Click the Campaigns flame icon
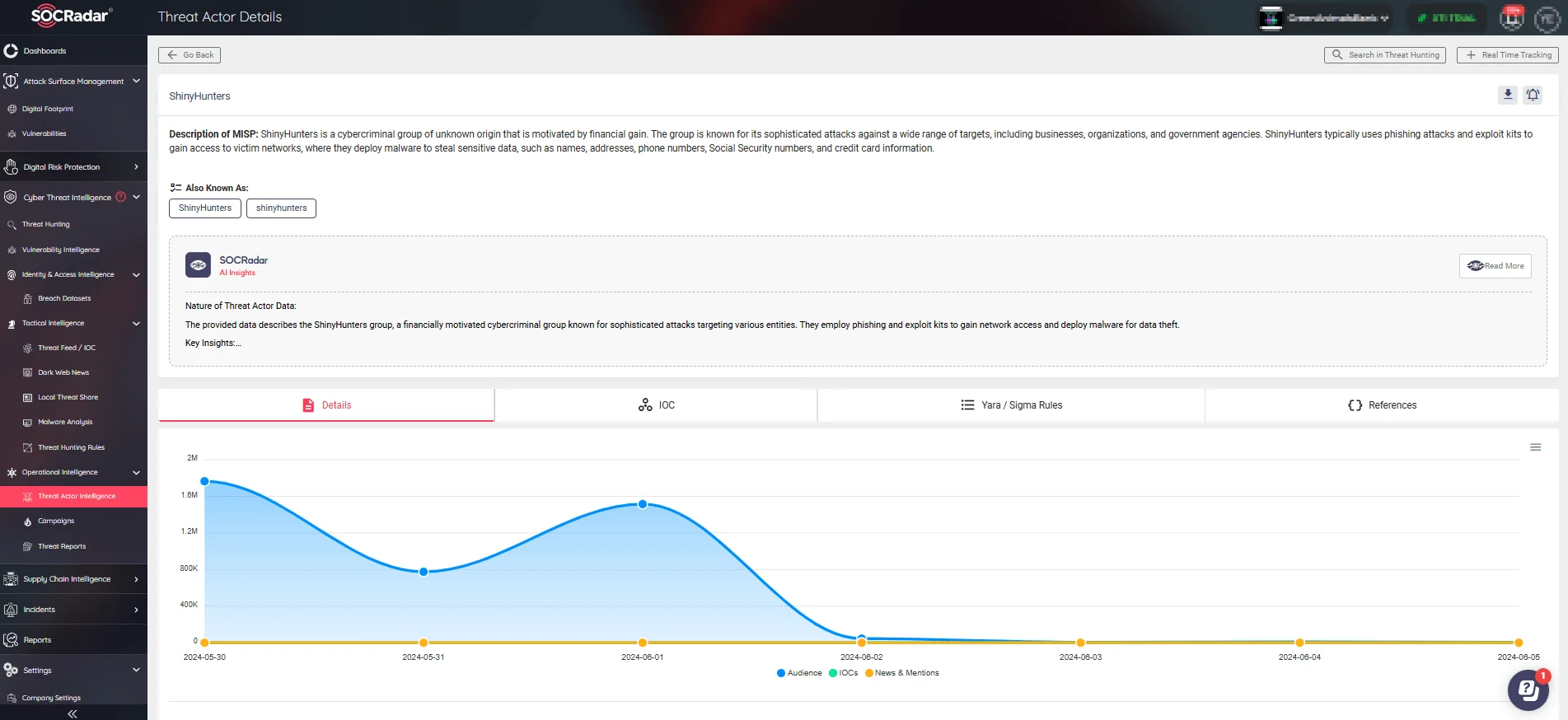 pyautogui.click(x=27, y=521)
